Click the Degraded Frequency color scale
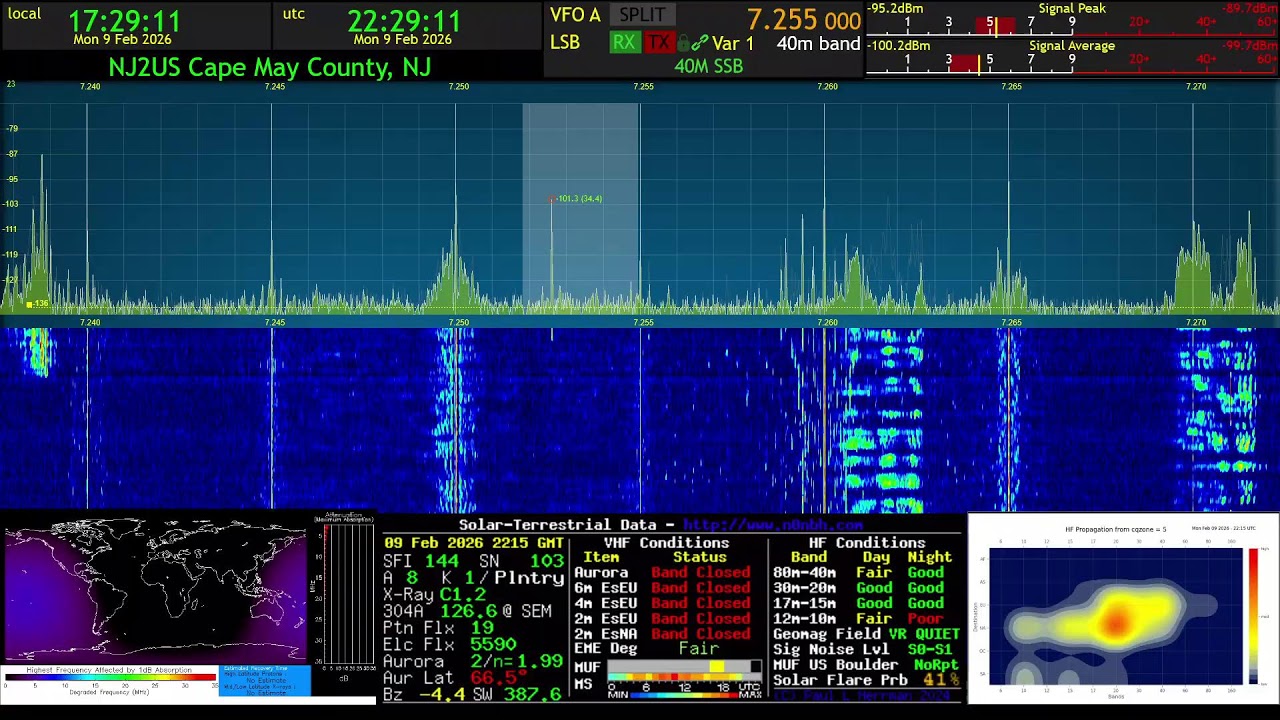The width and height of the screenshot is (1280, 720). 110,677
